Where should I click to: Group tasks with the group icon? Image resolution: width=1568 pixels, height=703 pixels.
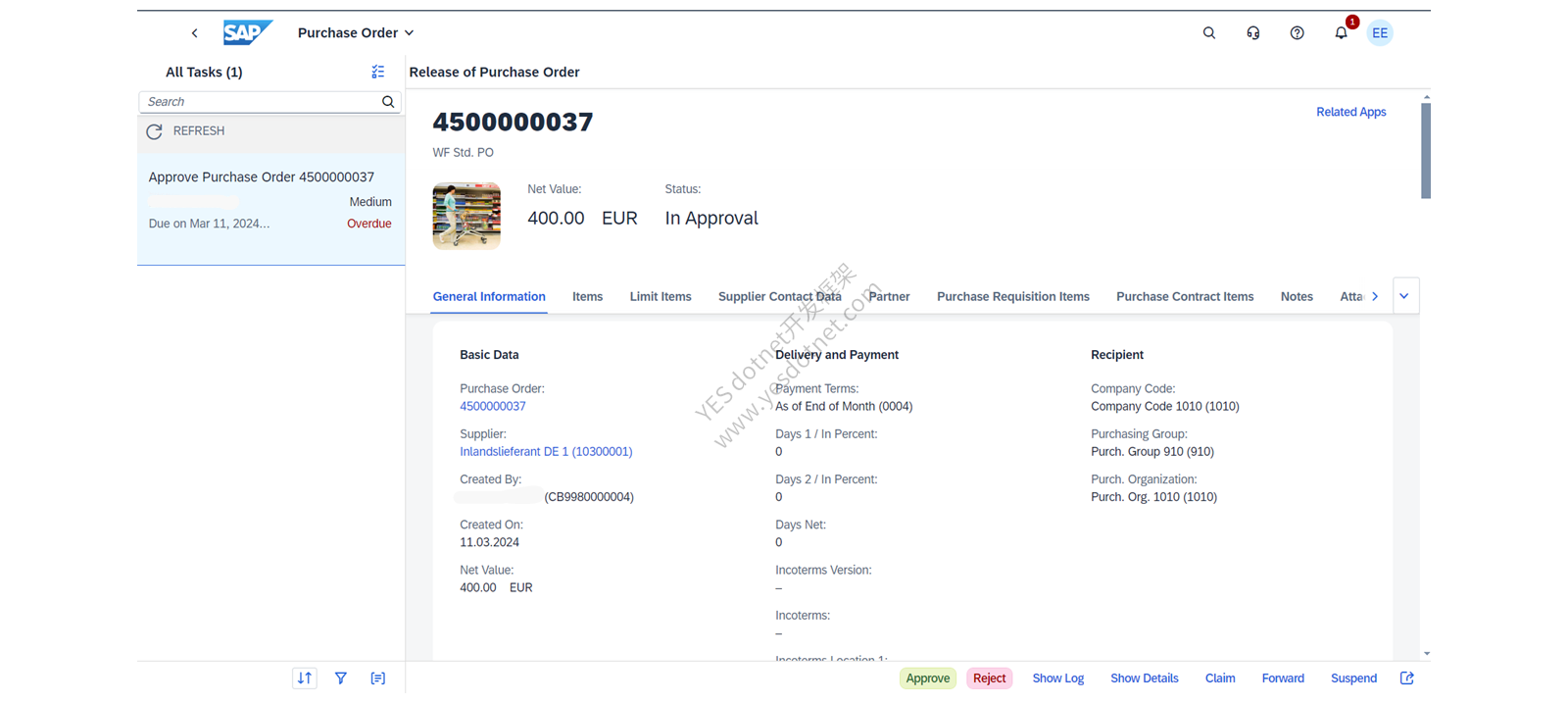[x=378, y=678]
